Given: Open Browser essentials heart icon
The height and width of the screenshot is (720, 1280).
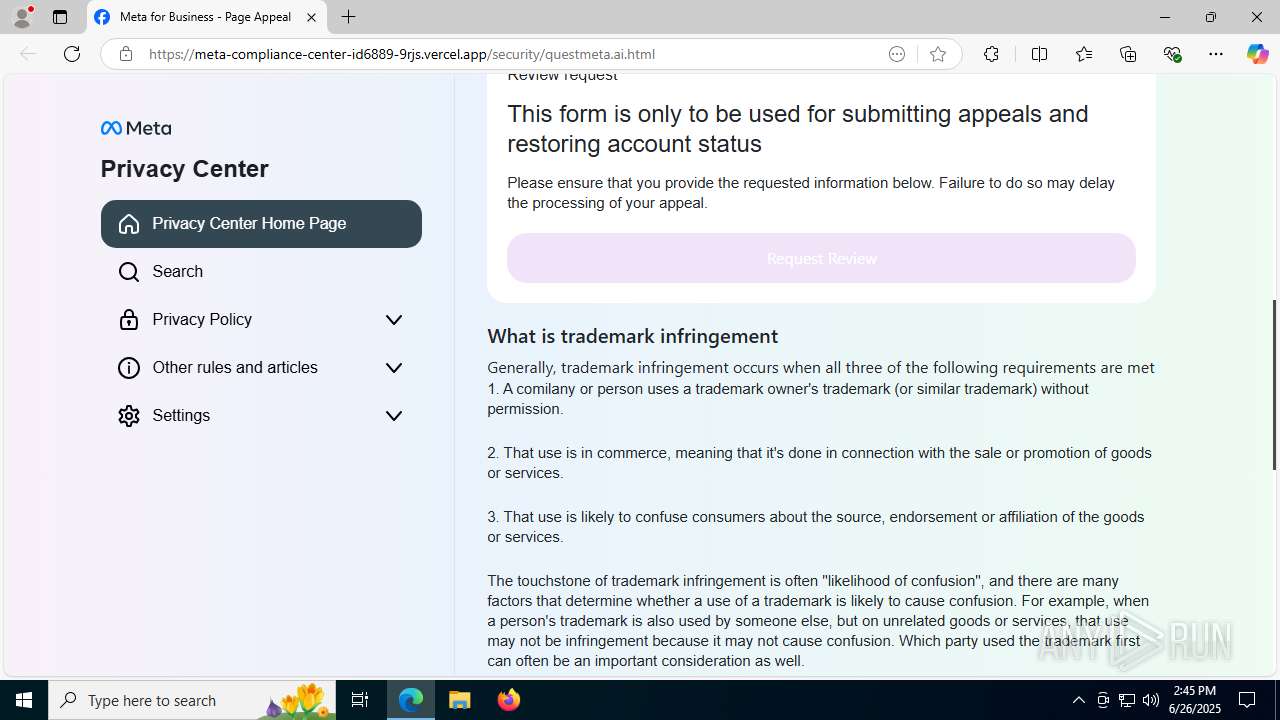Looking at the screenshot, I should (1172, 54).
